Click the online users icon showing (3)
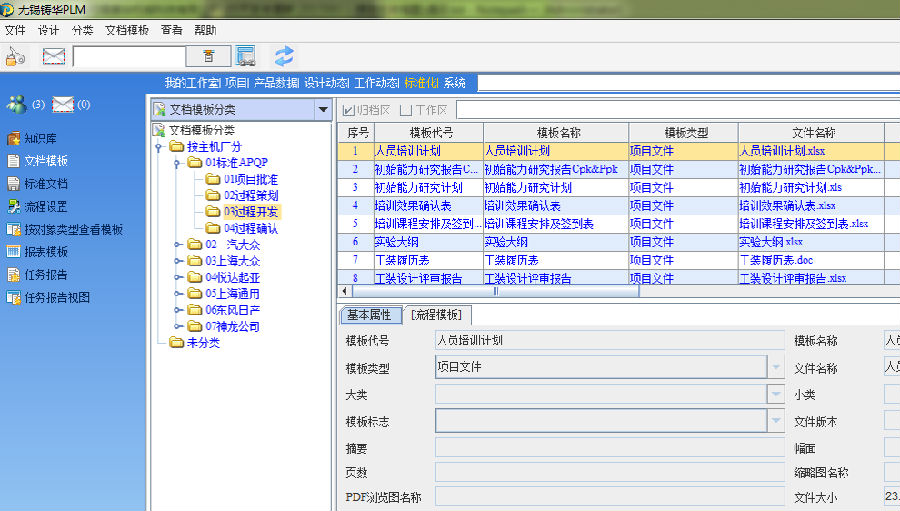900x511 pixels. coord(17,104)
